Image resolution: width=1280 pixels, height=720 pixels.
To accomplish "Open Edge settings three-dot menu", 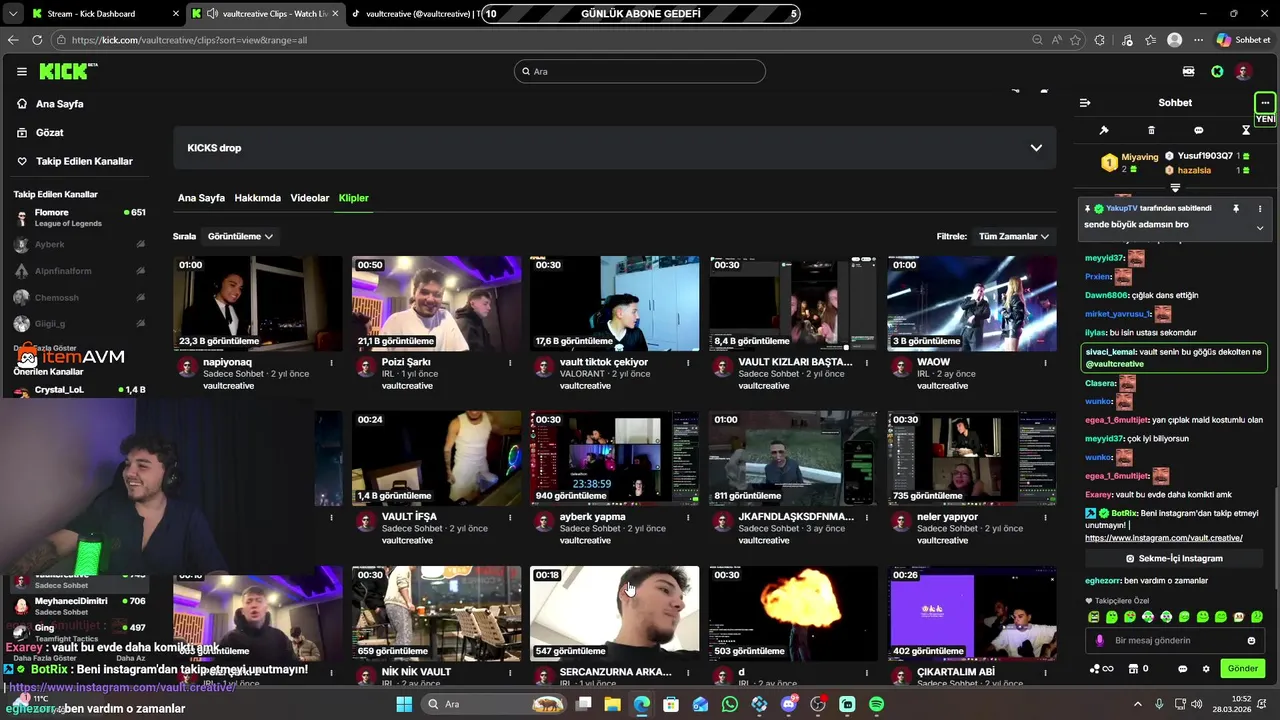I will pyautogui.click(x=1199, y=40).
